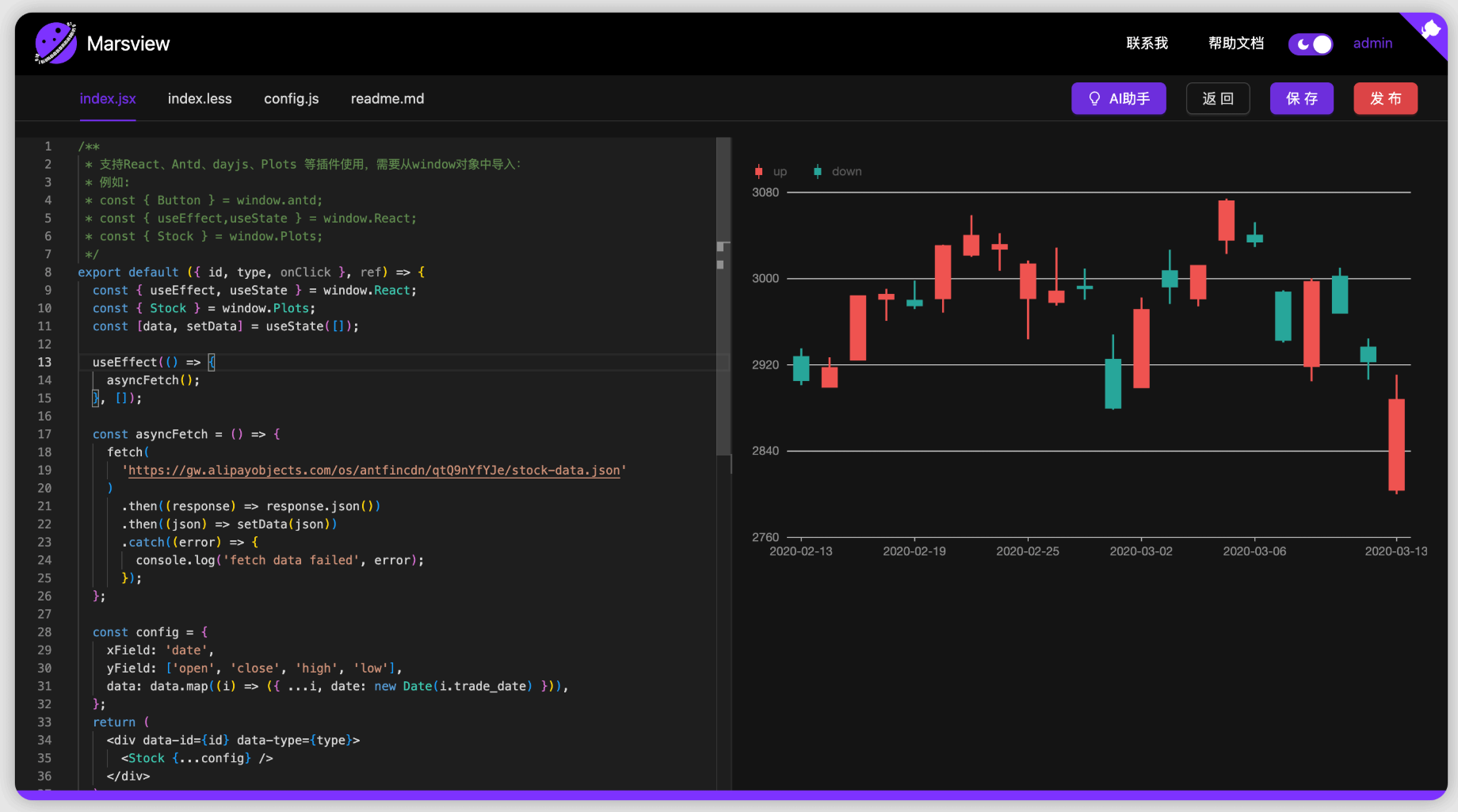The width and height of the screenshot is (1458, 812).
Task: Click the first teal candlestick on 2020-02-13
Action: tap(801, 368)
